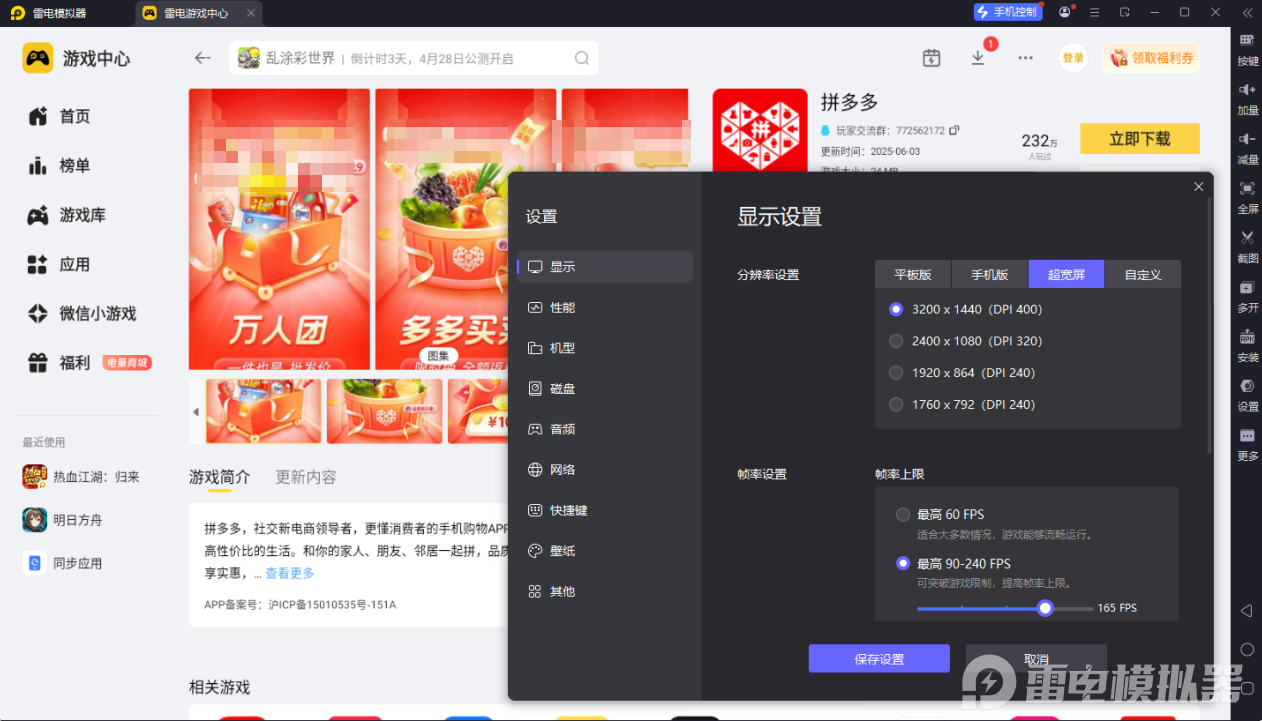
Task: Select first red basket gallery thumbnail
Action: (x=264, y=411)
